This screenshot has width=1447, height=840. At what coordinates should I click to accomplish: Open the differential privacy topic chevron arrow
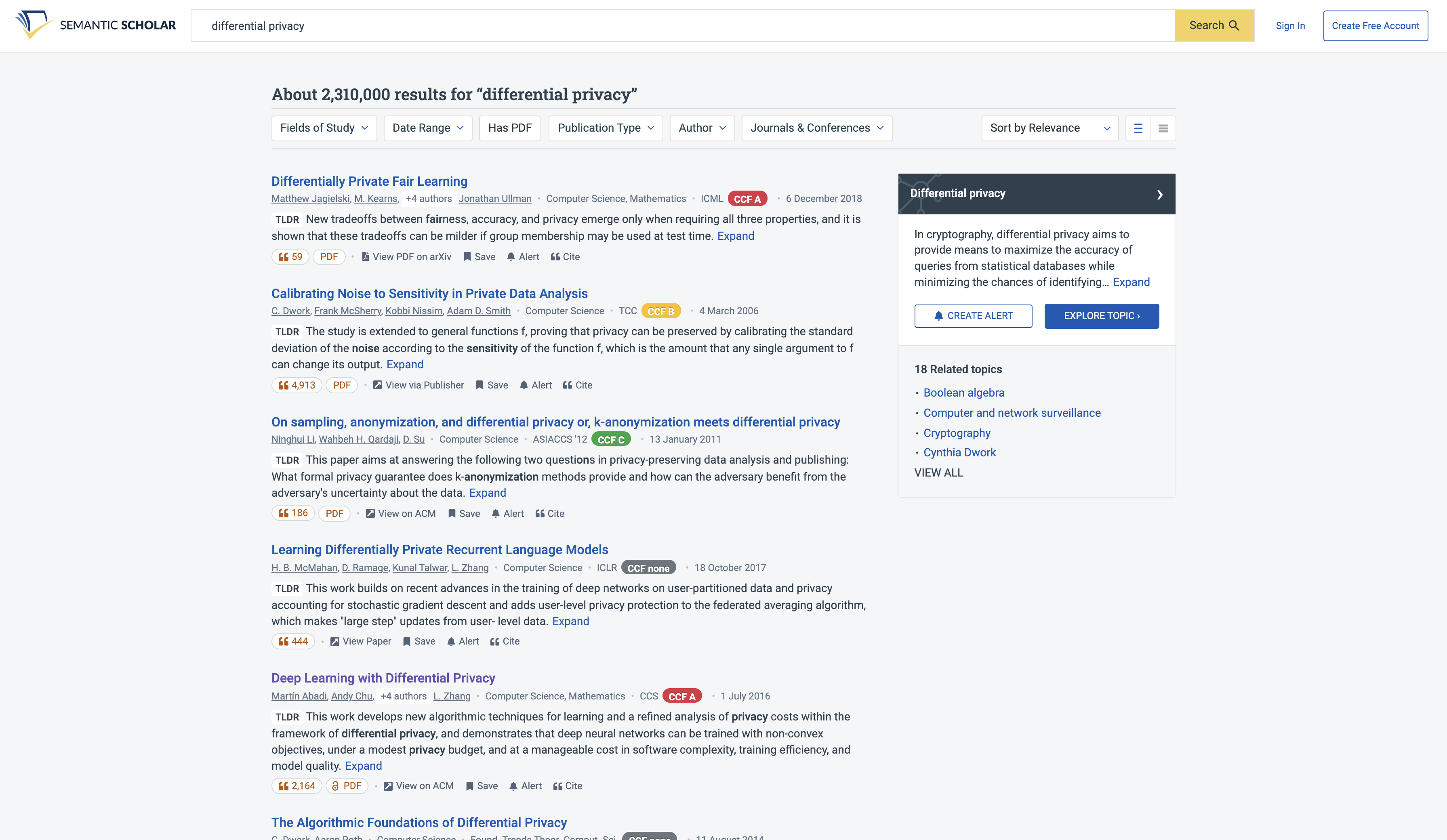point(1159,194)
